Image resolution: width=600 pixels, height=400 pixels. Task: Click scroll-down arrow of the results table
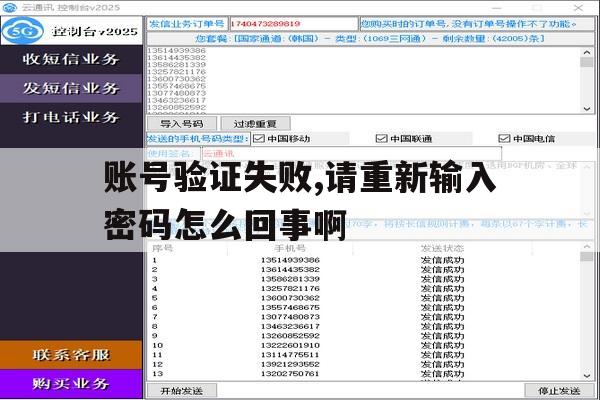point(587,376)
